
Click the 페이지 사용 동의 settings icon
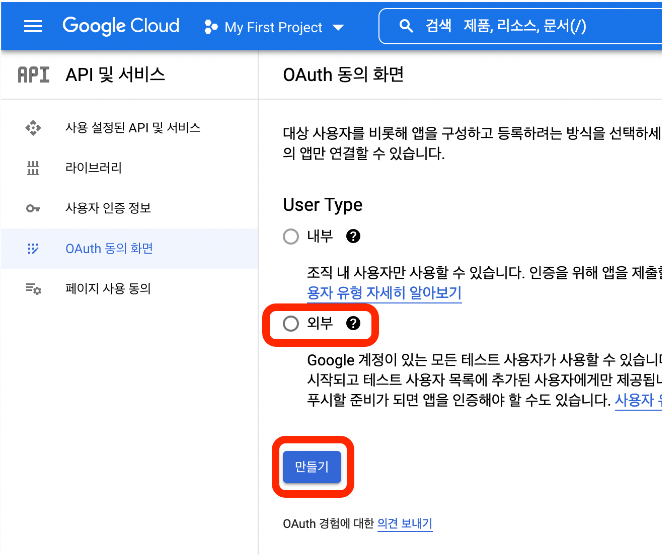click(x=33, y=289)
